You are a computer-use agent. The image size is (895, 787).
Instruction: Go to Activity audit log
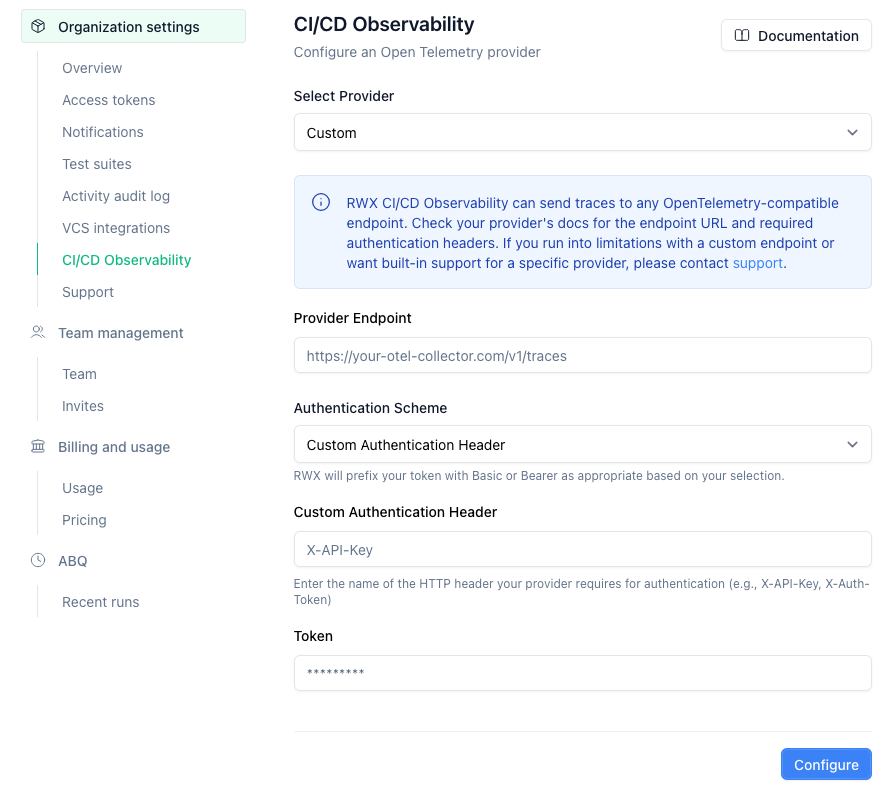point(116,196)
